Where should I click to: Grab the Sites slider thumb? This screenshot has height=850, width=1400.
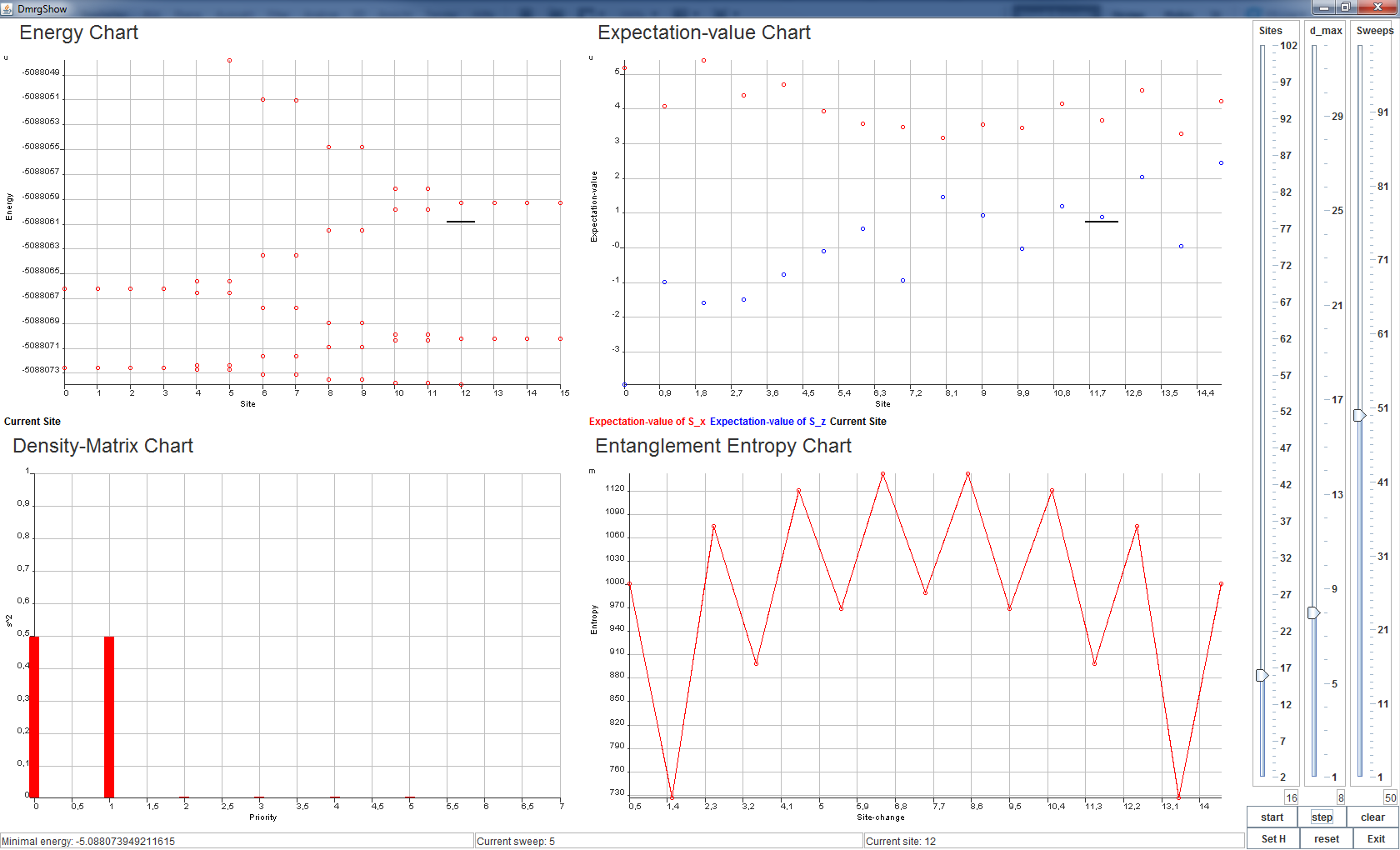coord(1262,675)
